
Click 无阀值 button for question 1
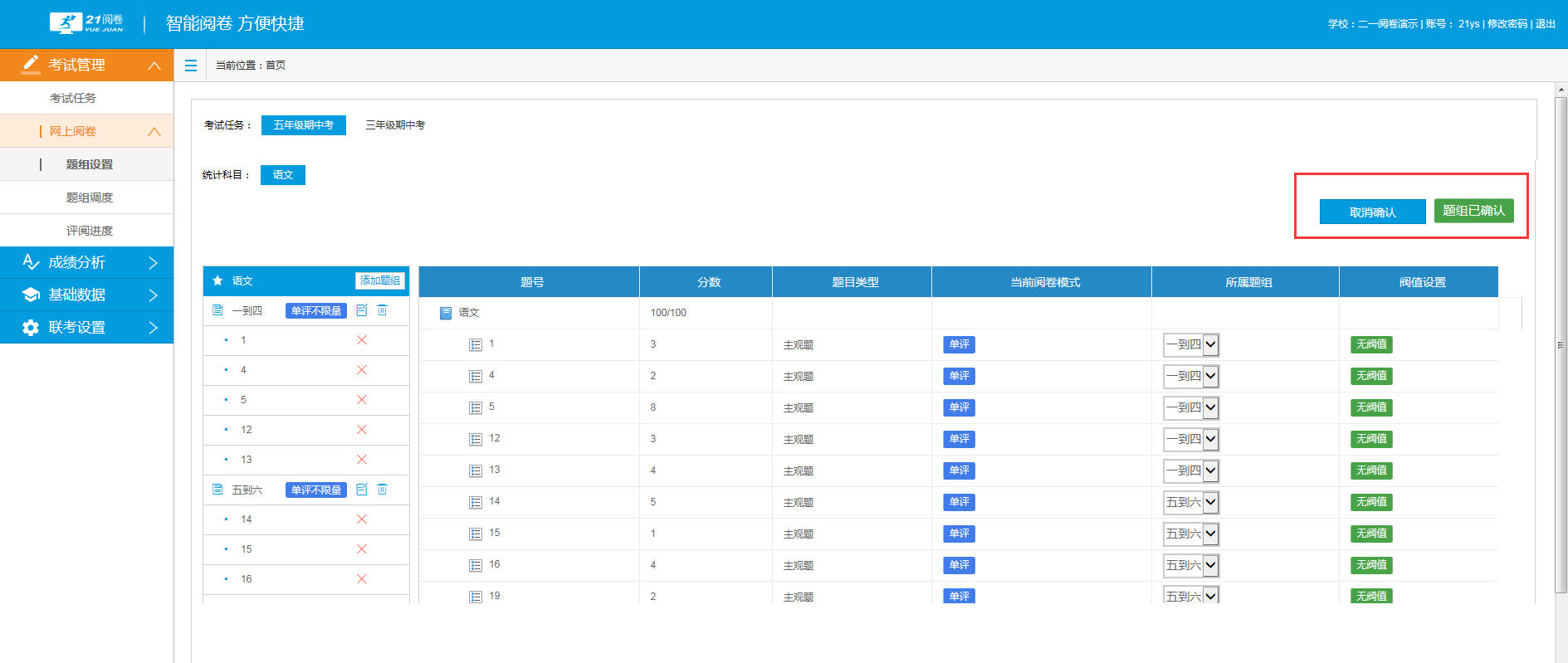click(1371, 344)
